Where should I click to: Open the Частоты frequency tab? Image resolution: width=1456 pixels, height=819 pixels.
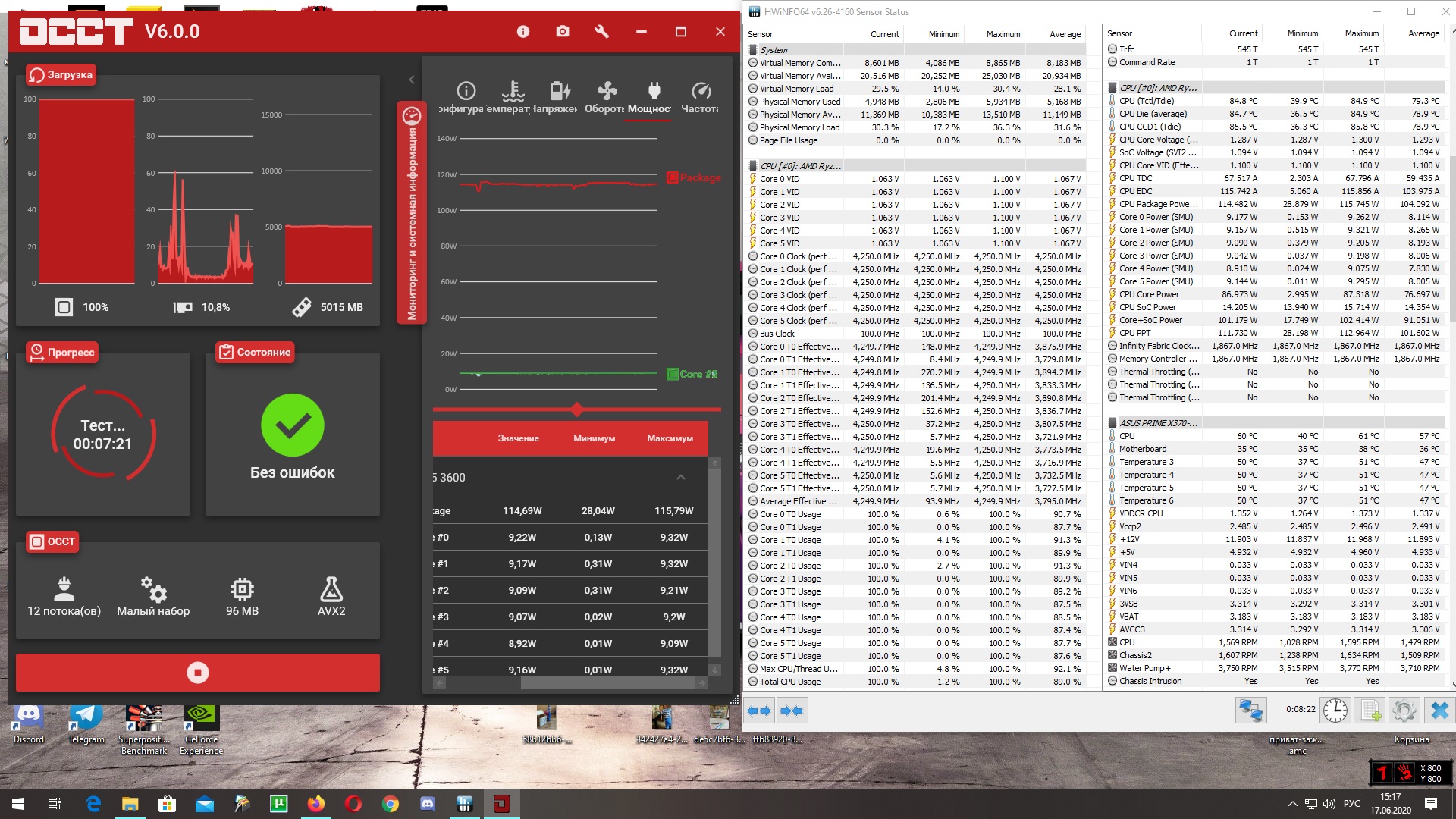pyautogui.click(x=700, y=99)
